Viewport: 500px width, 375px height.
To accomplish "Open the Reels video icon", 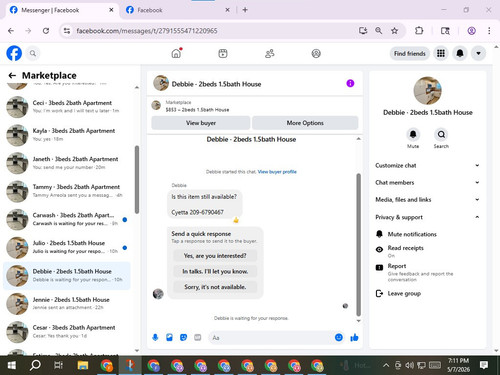I will 223,53.
